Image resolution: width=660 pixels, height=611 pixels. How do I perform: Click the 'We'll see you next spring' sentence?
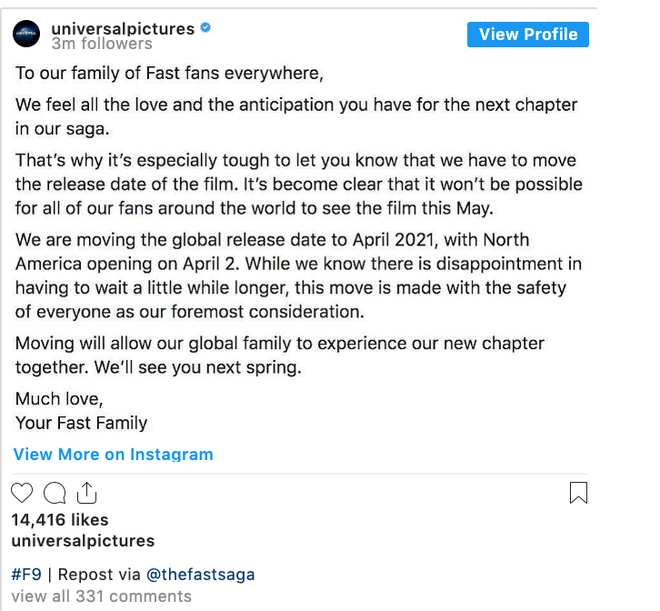pos(198,367)
